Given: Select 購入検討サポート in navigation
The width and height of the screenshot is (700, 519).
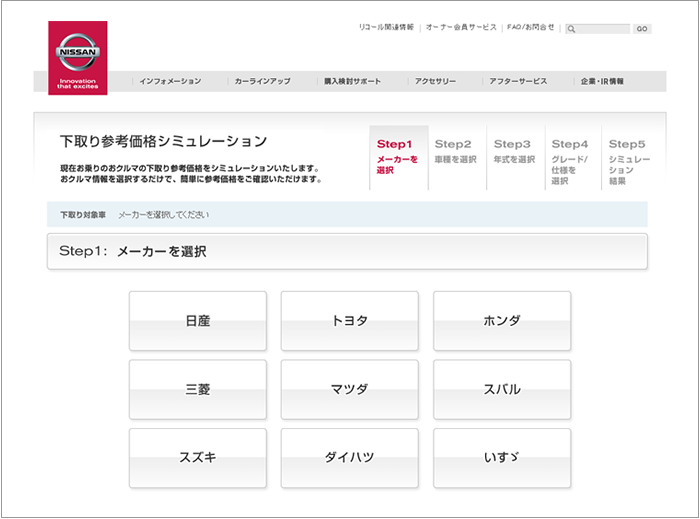Looking at the screenshot, I should (x=352, y=81).
